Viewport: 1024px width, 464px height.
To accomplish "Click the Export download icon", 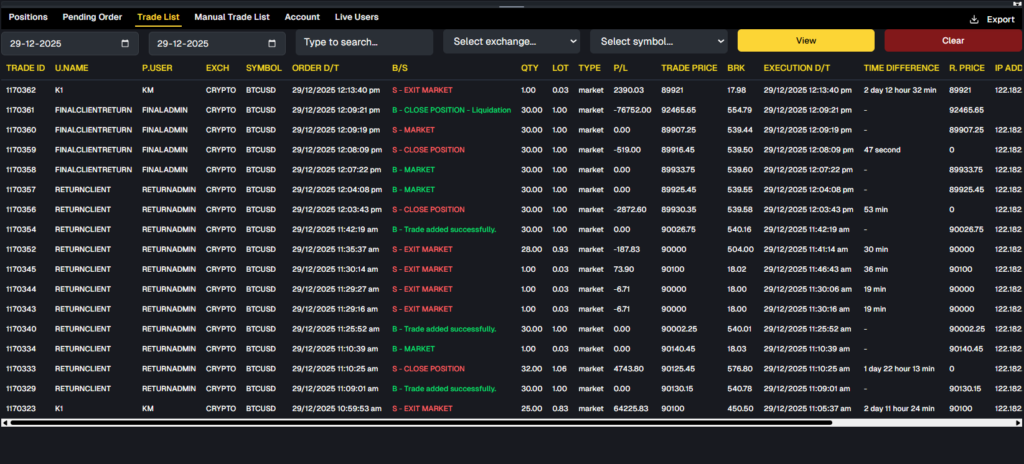I will (x=974, y=19).
